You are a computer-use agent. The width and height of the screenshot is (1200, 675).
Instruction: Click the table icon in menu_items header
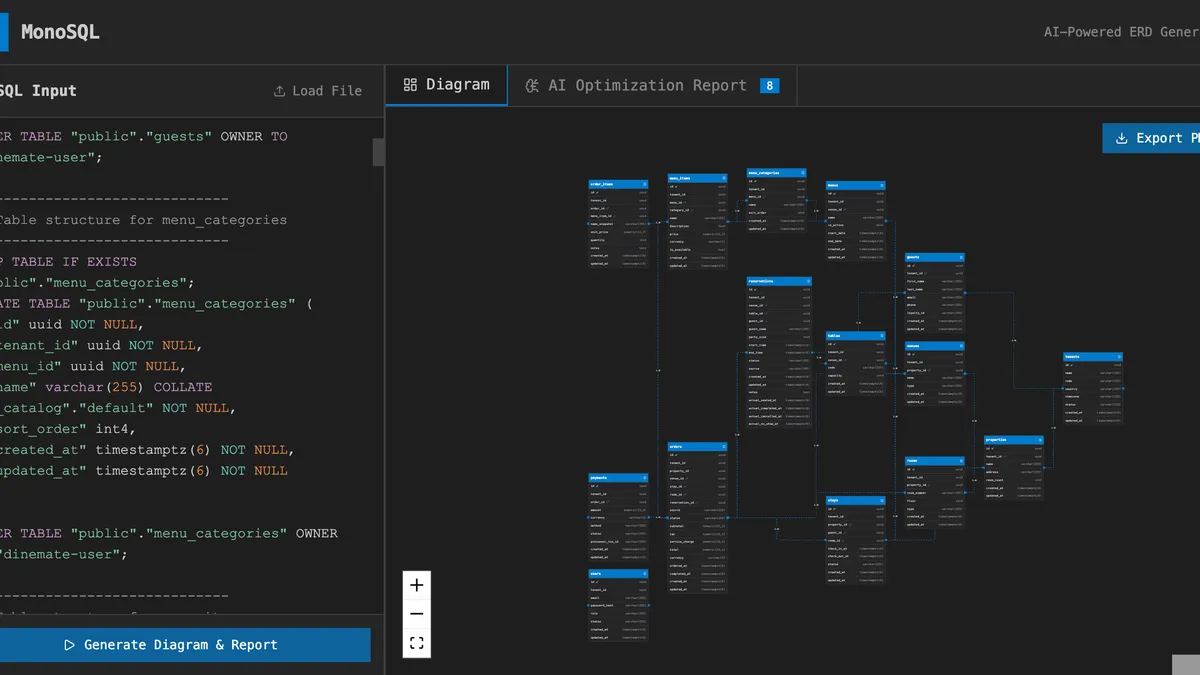[724, 178]
